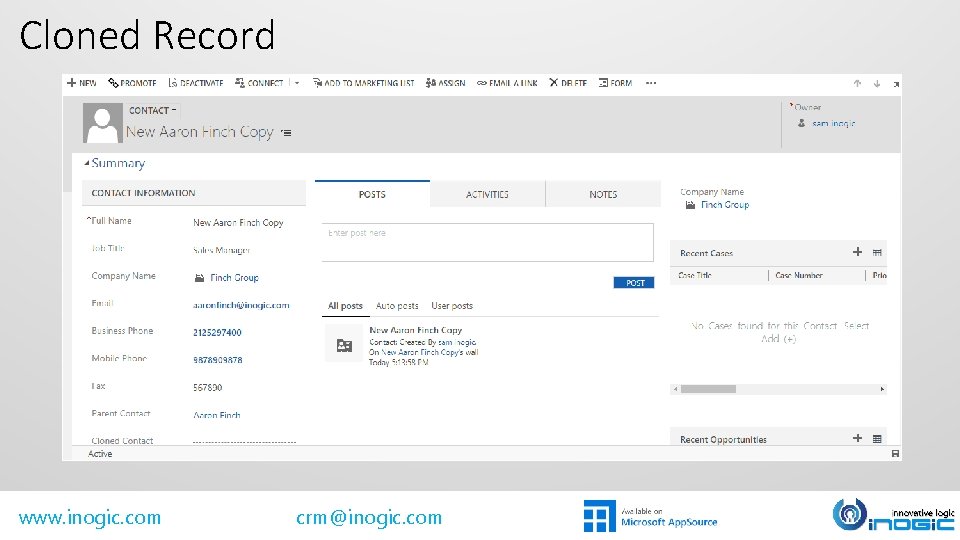
Task: Click the Connect command
Action: pyautogui.click(x=259, y=83)
